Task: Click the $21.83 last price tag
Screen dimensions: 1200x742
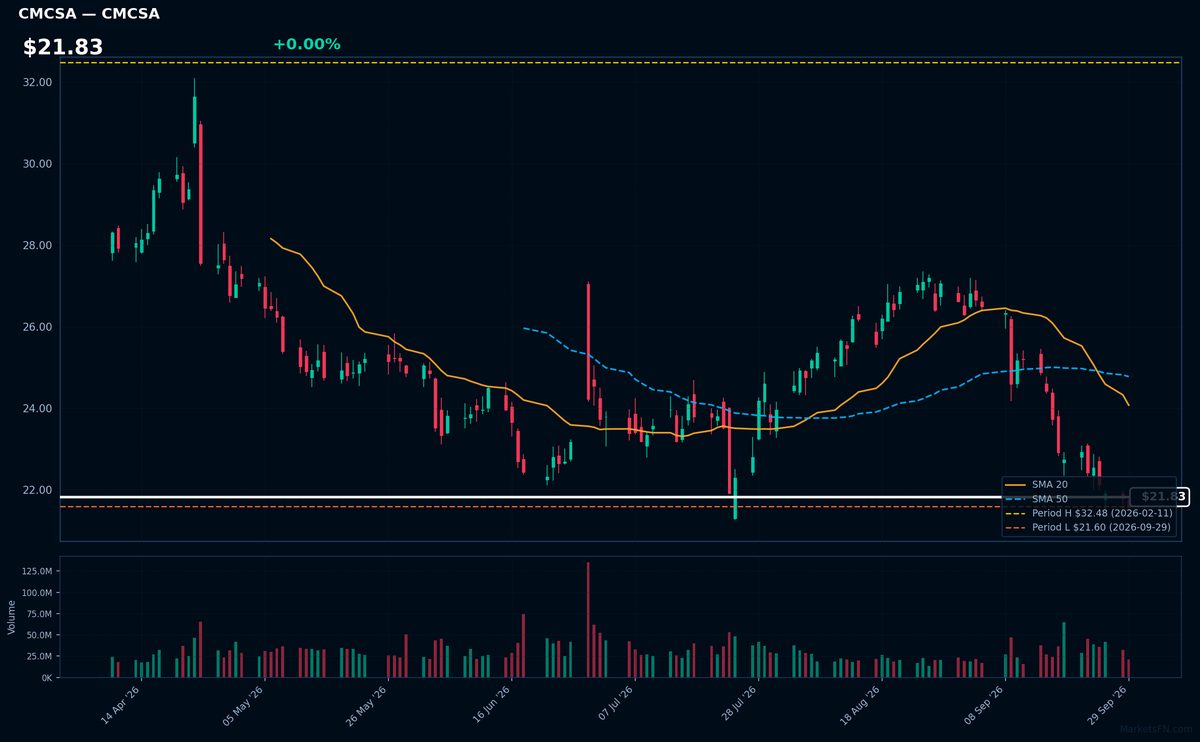Action: point(1158,497)
